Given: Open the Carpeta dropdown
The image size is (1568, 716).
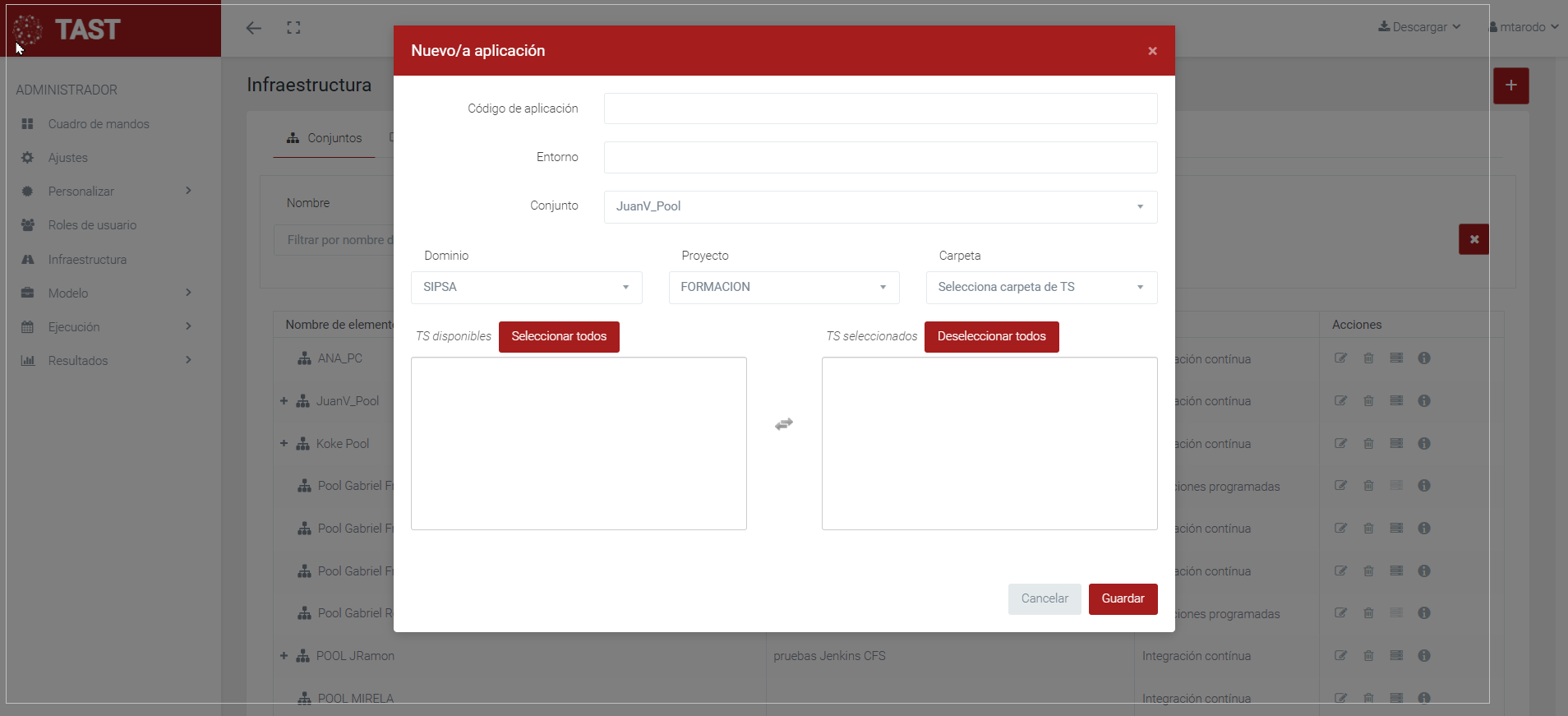Looking at the screenshot, I should pyautogui.click(x=1040, y=288).
